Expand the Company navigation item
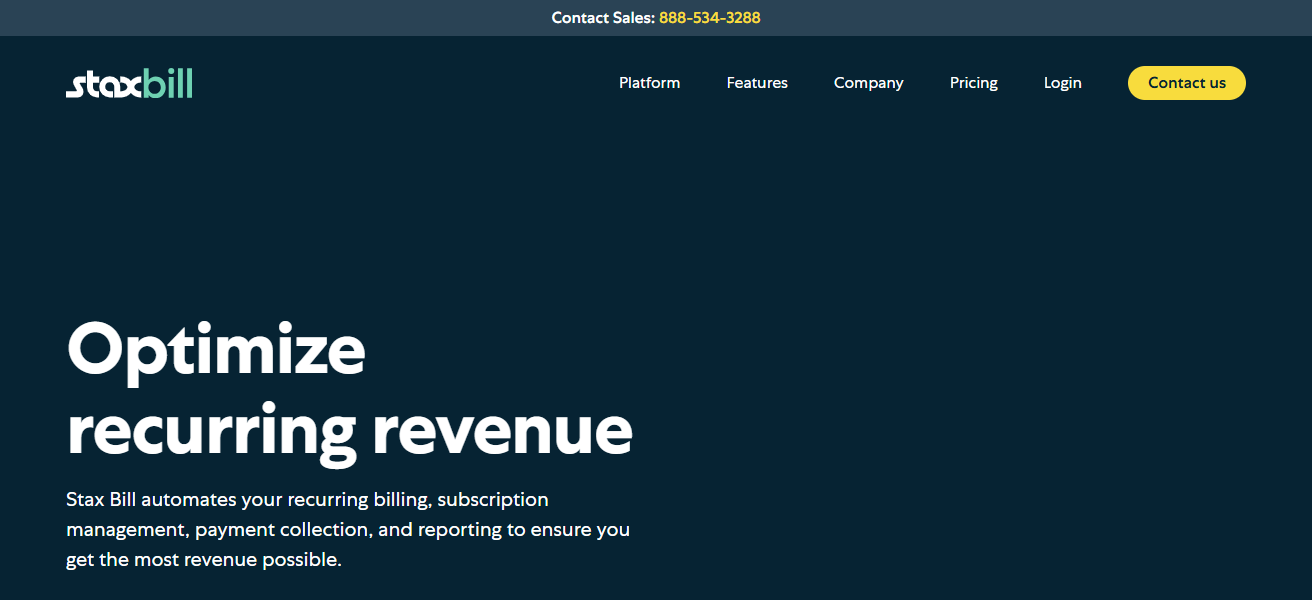1312x600 pixels. click(868, 83)
